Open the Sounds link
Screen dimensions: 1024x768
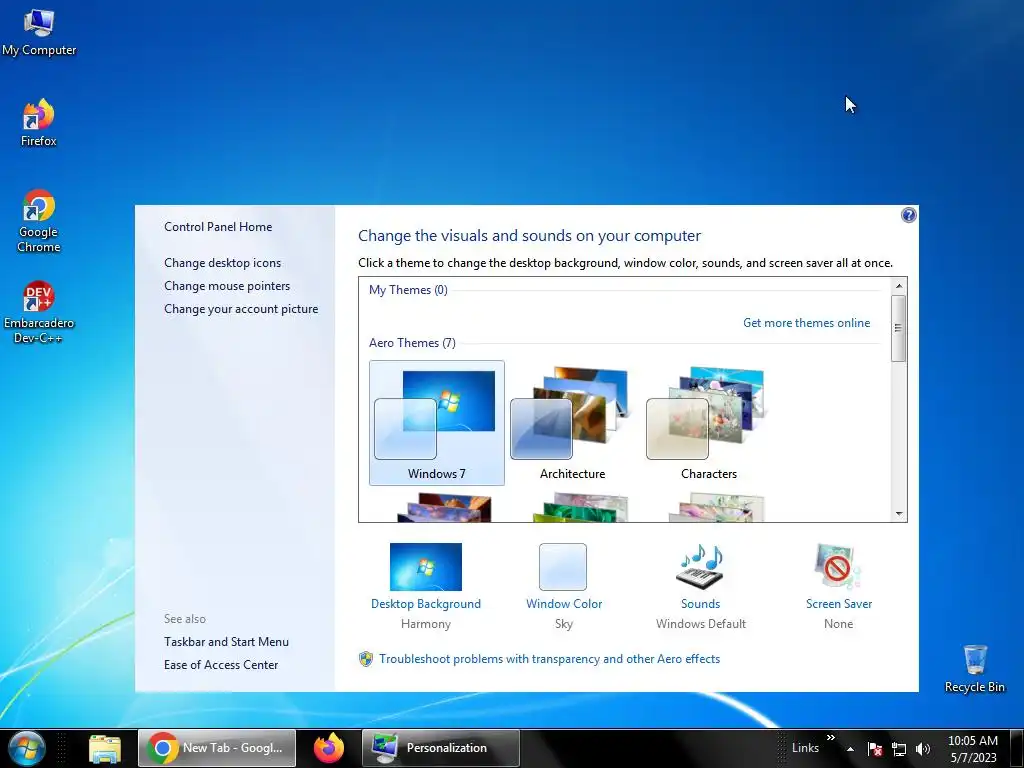click(x=700, y=604)
